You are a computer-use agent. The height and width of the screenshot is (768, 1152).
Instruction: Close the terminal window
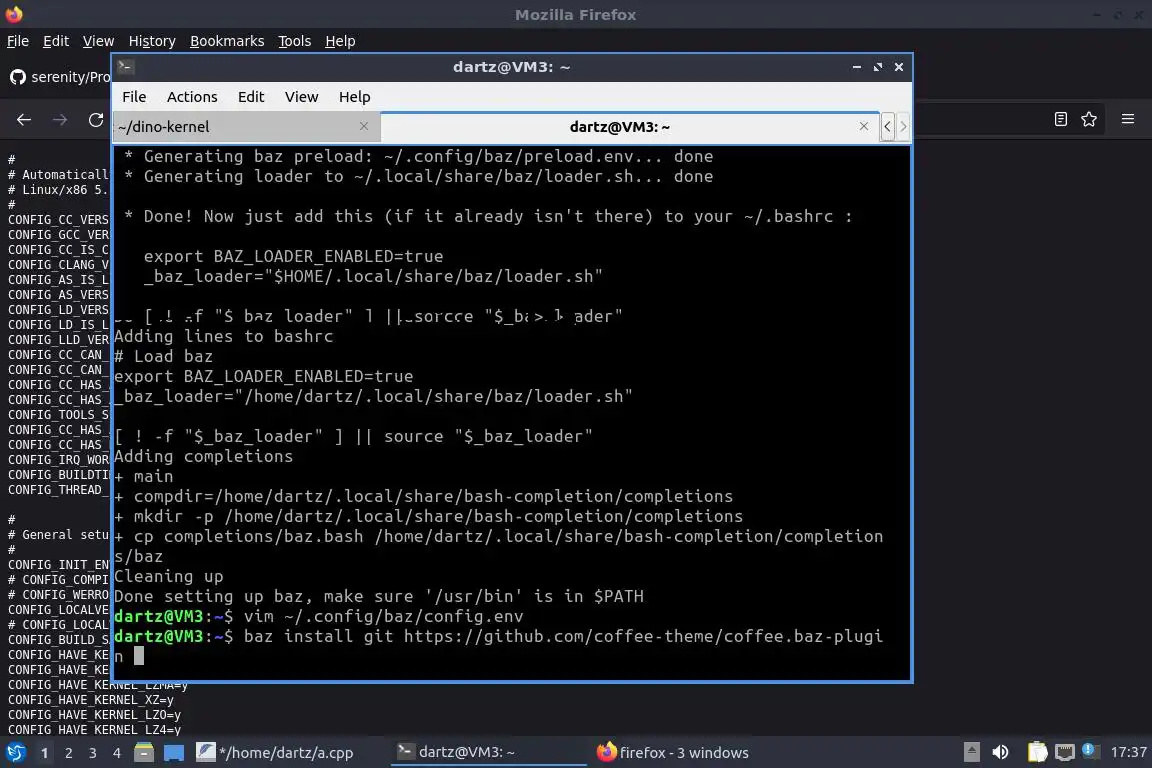pyautogui.click(x=899, y=67)
